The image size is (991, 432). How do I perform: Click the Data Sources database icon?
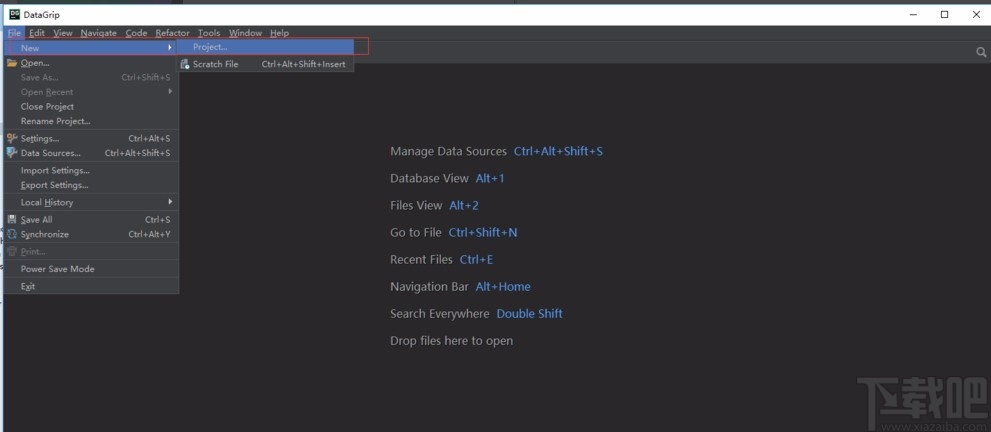(12, 153)
